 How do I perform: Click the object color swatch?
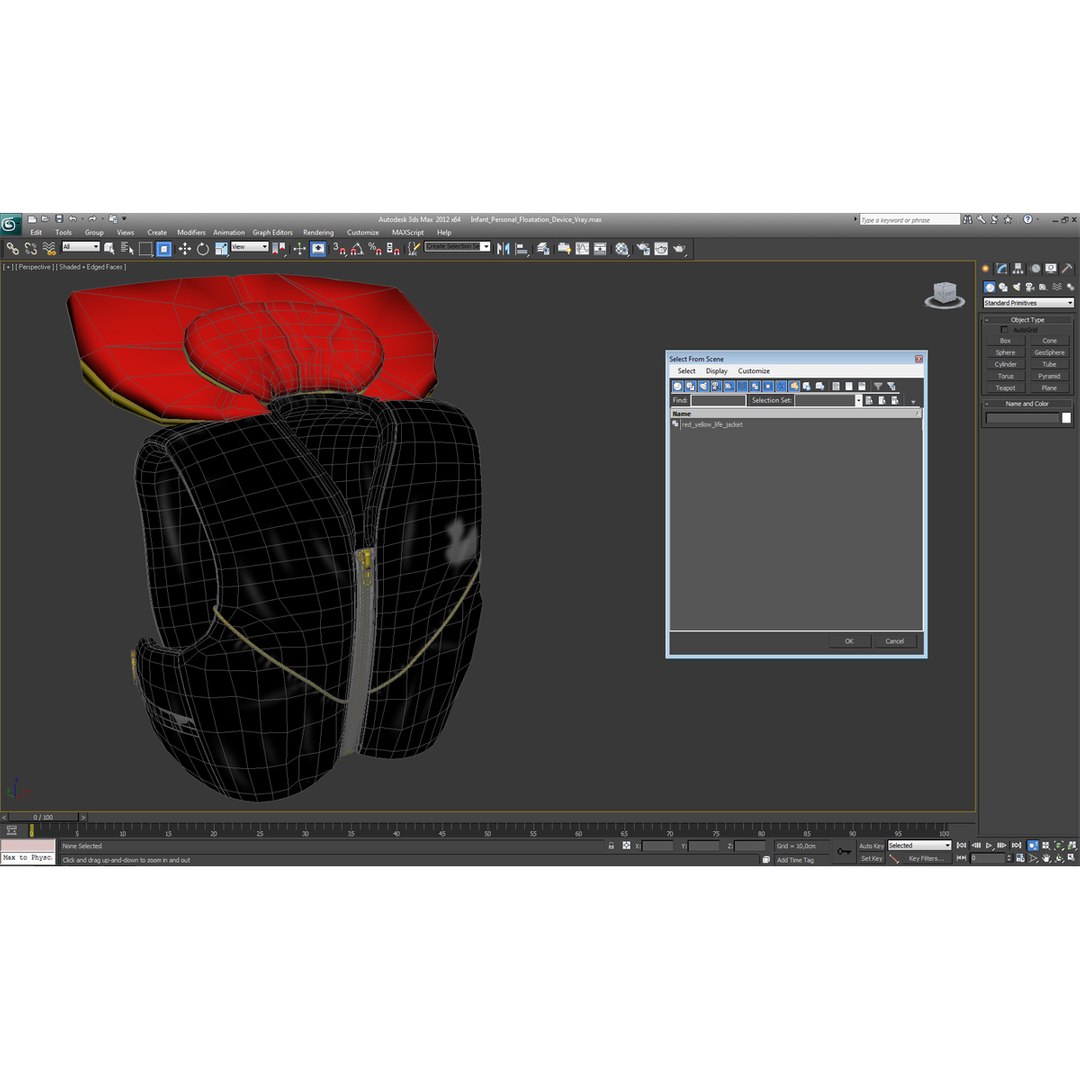point(1066,418)
